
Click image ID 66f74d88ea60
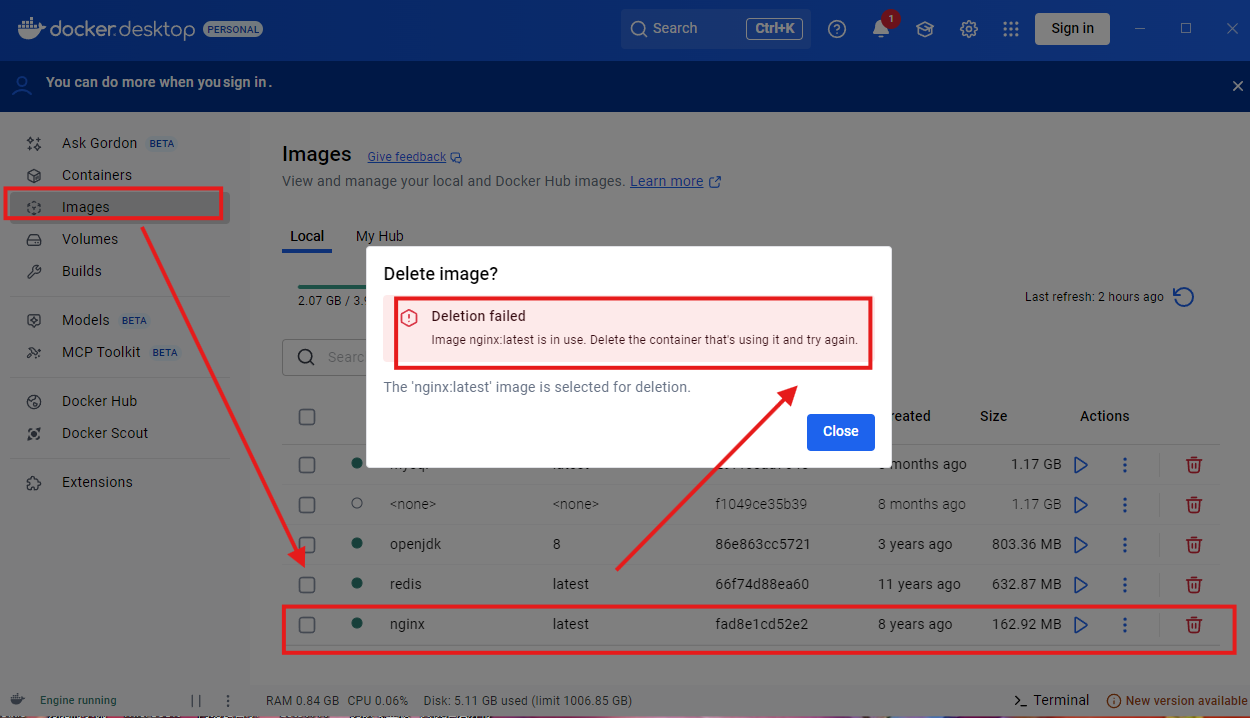pos(762,584)
